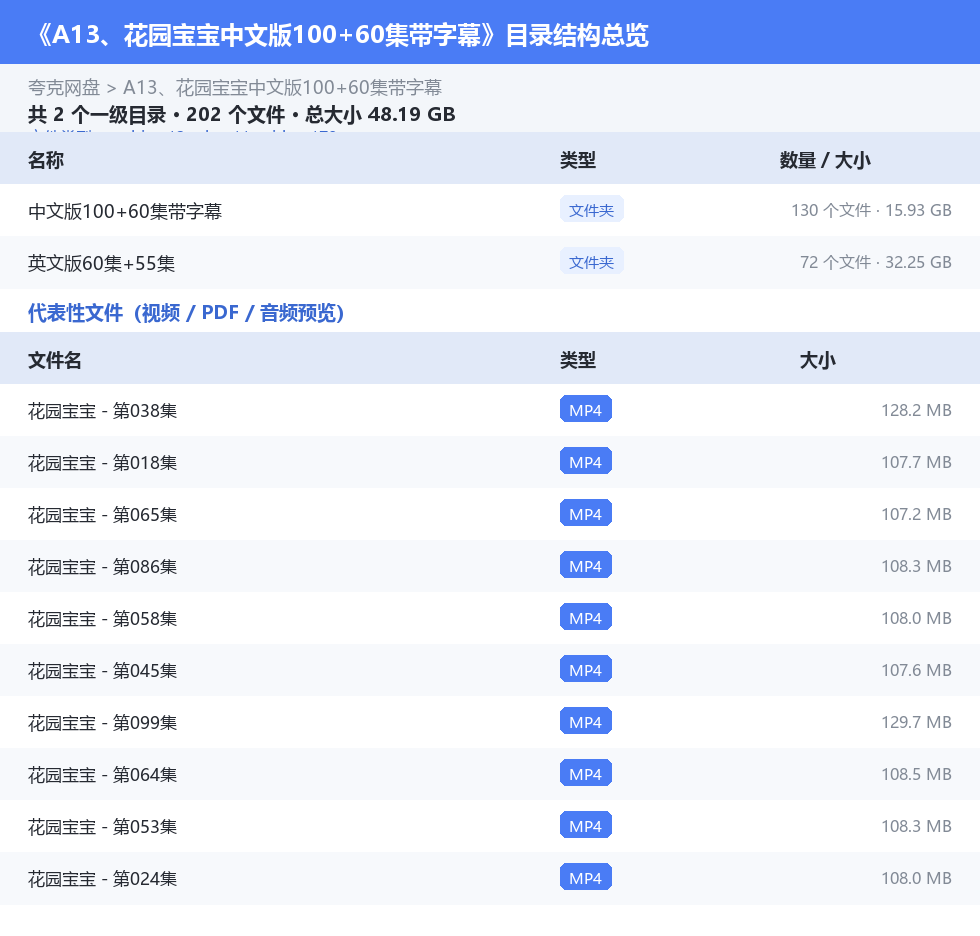This screenshot has width=980, height=936.
Task: Select file 花园宝宝 - 第086集
Action: 102,566
